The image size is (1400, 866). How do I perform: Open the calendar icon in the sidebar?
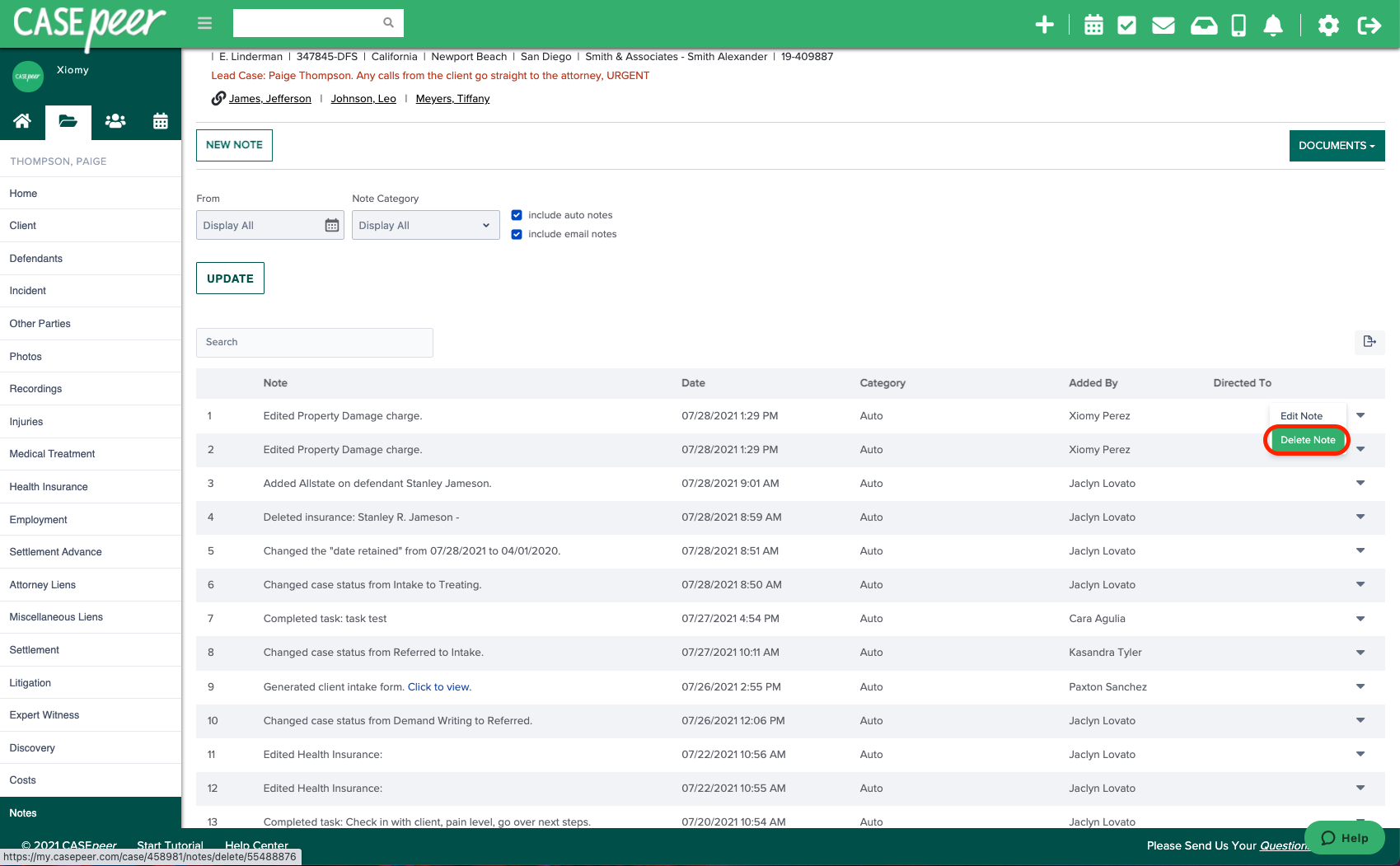point(160,121)
